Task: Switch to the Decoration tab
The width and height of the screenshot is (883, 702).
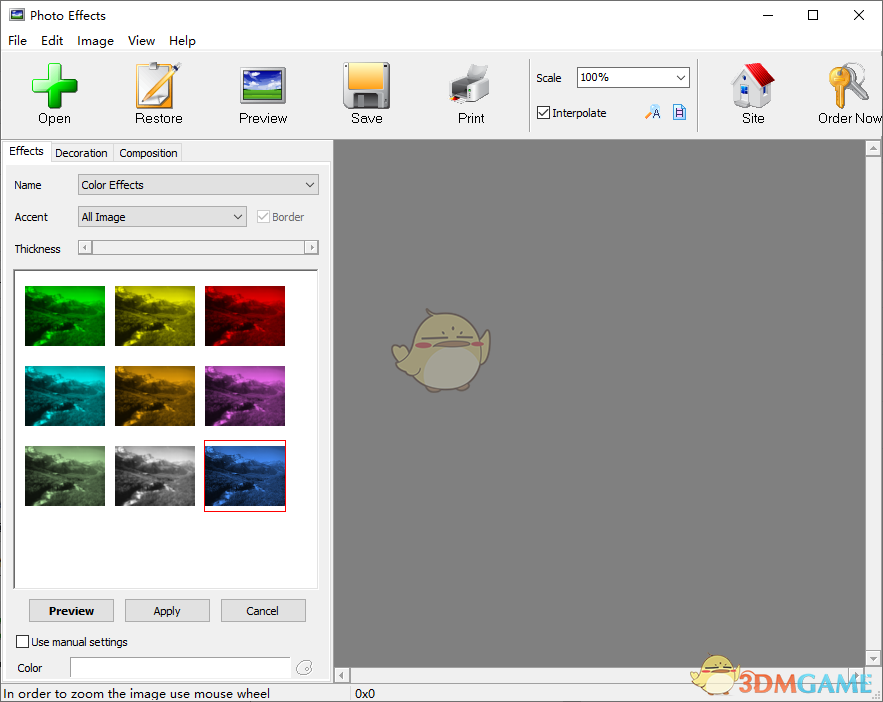Action: (81, 152)
